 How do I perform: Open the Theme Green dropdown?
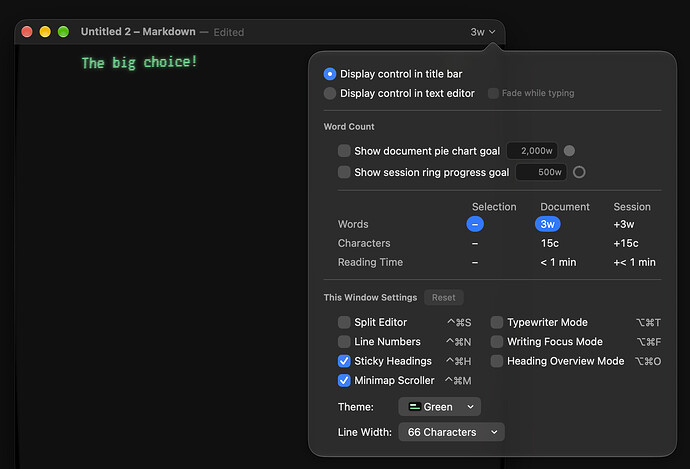click(439, 407)
